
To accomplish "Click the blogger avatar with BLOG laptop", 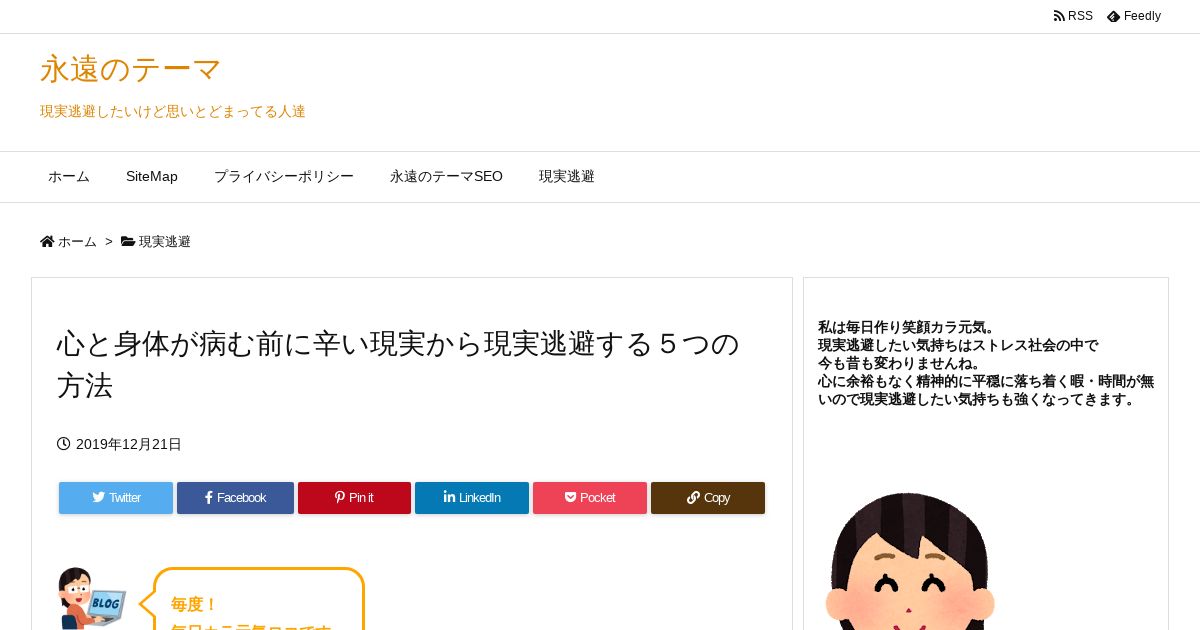I will 91,598.
